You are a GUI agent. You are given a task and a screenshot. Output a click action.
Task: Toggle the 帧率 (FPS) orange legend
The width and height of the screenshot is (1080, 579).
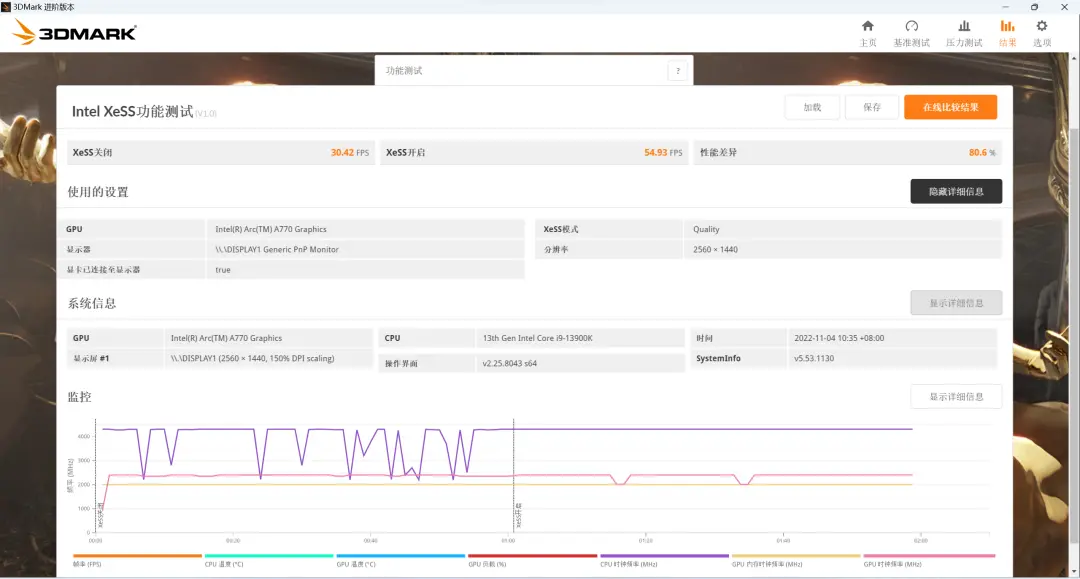137,556
